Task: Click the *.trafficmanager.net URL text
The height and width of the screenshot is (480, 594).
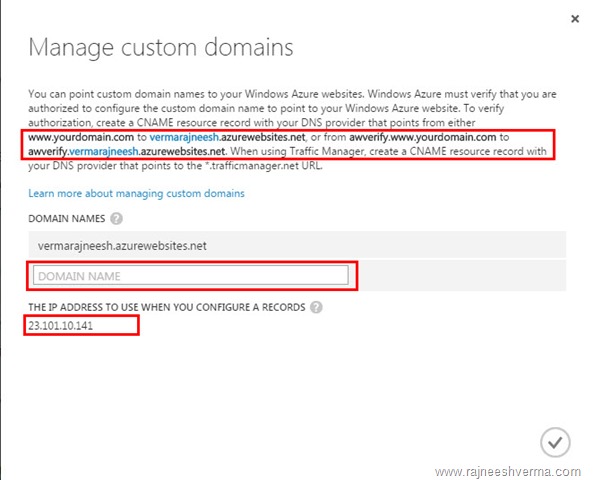Action: click(265, 166)
